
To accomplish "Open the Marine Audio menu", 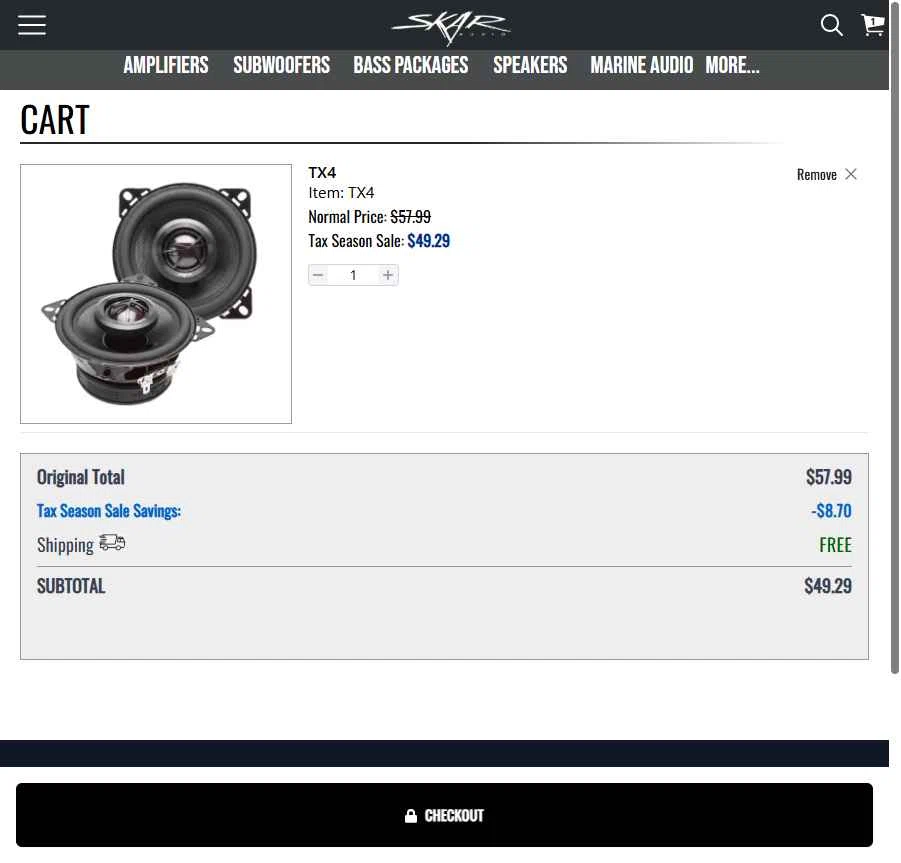I will [x=642, y=65].
